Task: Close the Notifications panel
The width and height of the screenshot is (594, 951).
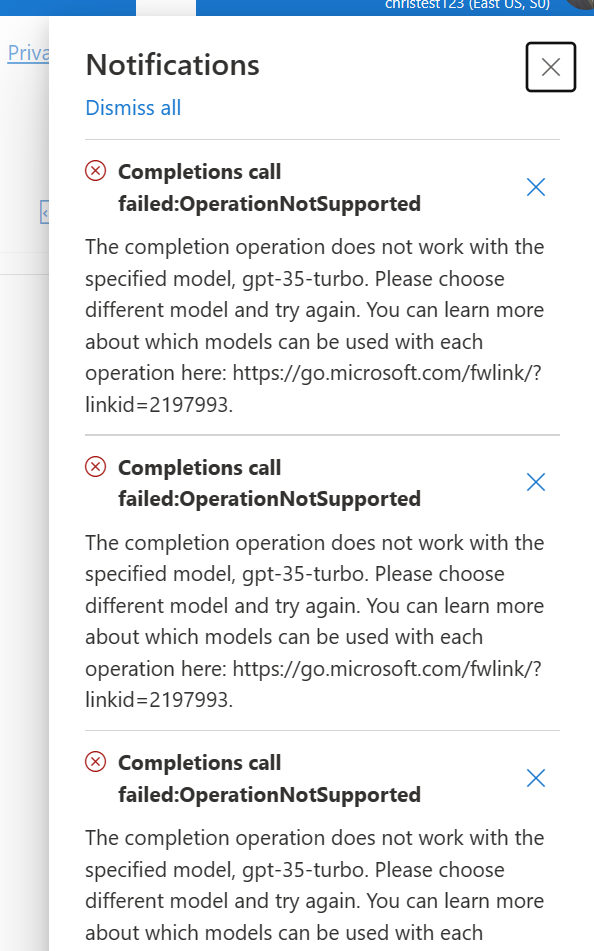Action: 551,67
